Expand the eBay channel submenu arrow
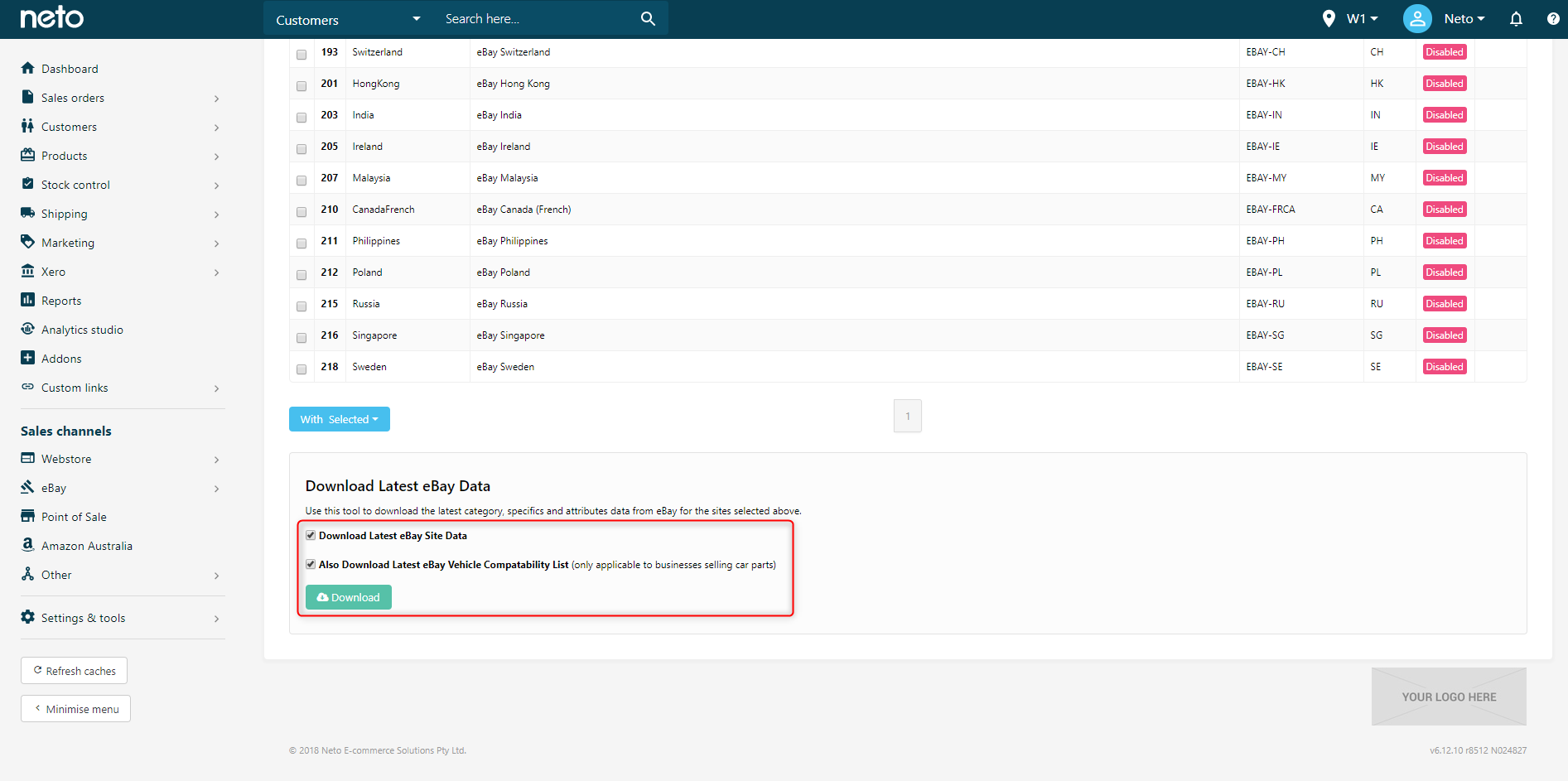Screen dimensions: 1568x781 click(216, 489)
